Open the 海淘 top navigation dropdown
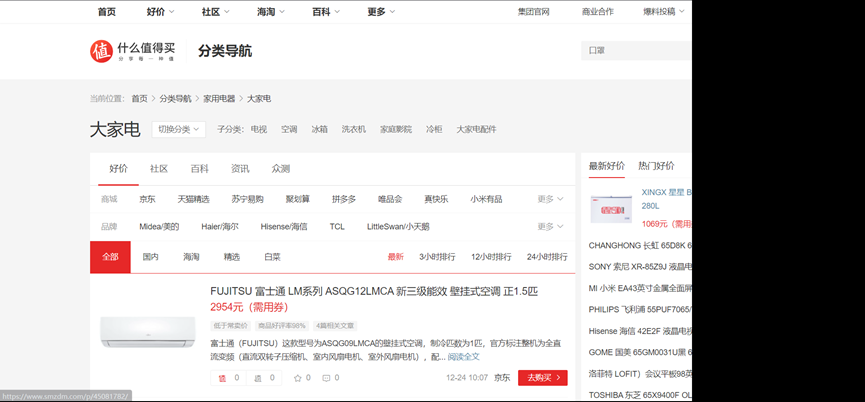Image resolution: width=865 pixels, height=402 pixels. [270, 12]
